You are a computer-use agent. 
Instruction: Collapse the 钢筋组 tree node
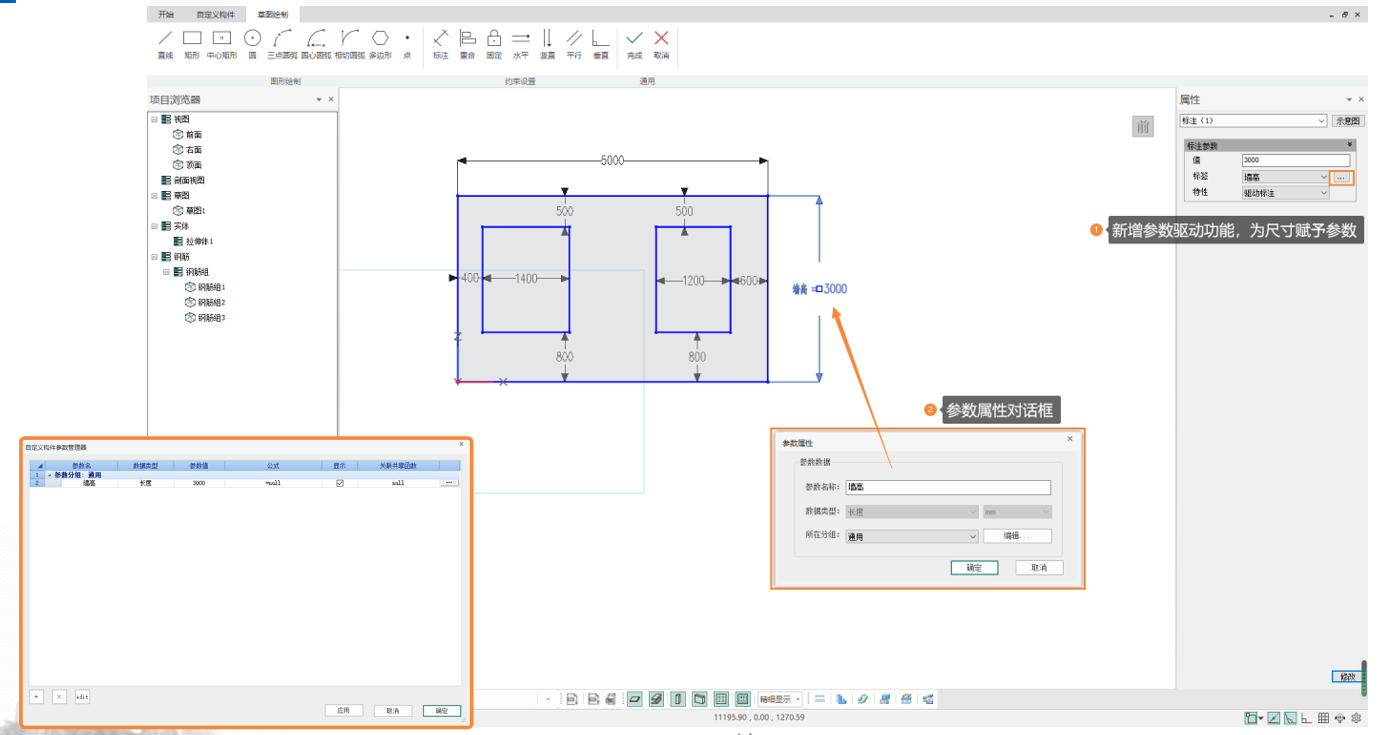point(167,272)
